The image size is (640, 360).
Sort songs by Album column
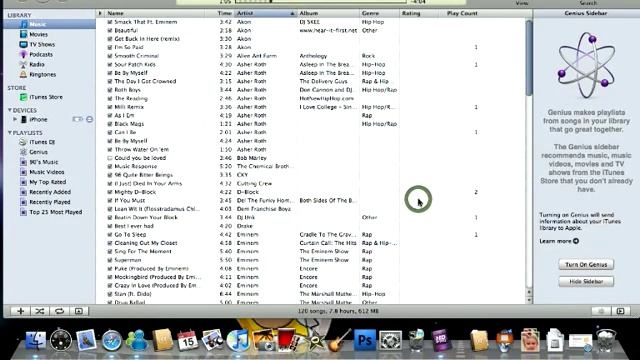point(328,13)
